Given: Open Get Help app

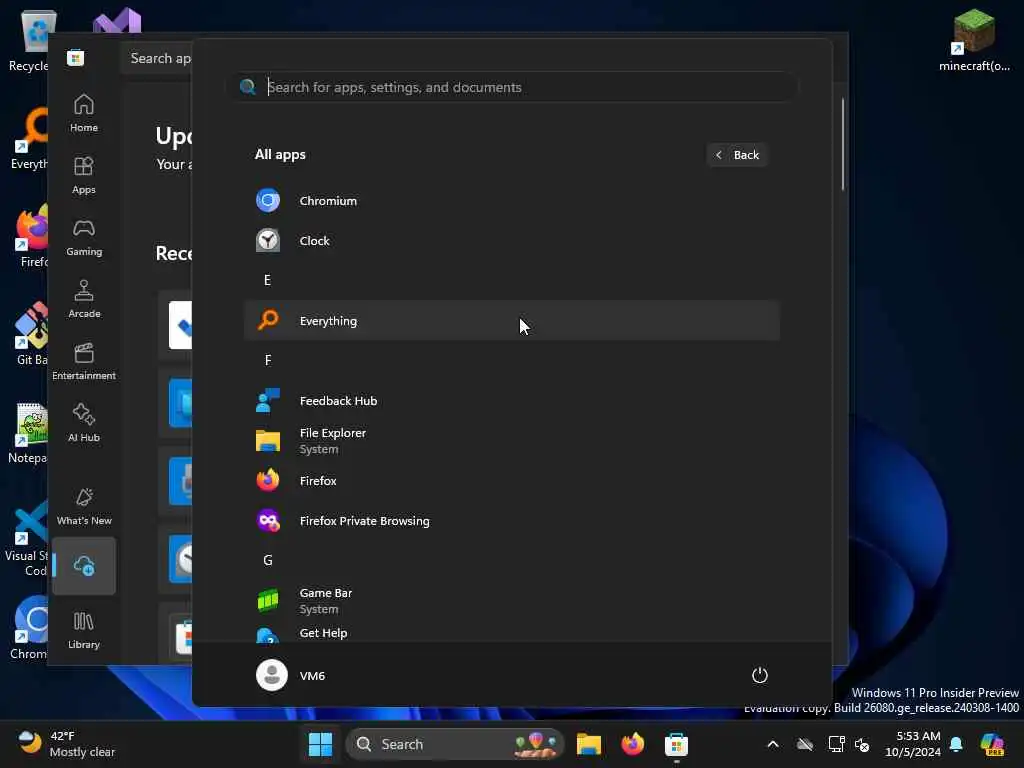Looking at the screenshot, I should coord(511,632).
